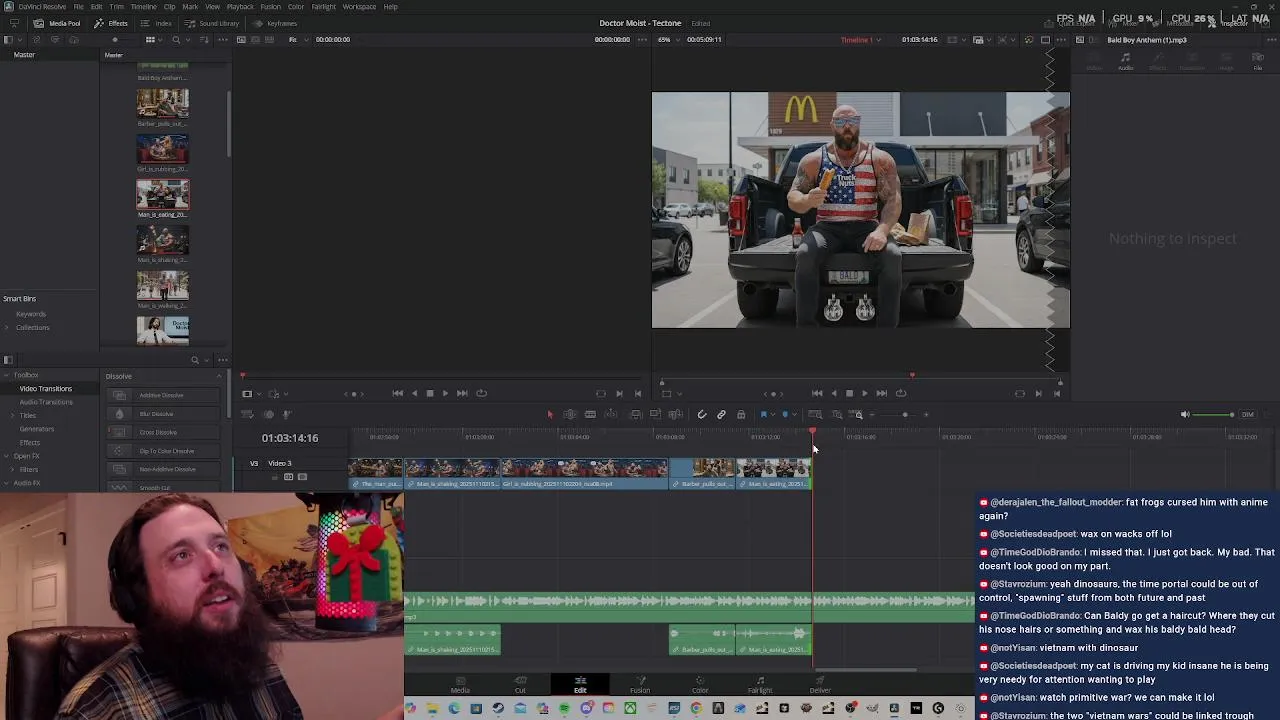Open the Sound Library panel

tap(212, 23)
